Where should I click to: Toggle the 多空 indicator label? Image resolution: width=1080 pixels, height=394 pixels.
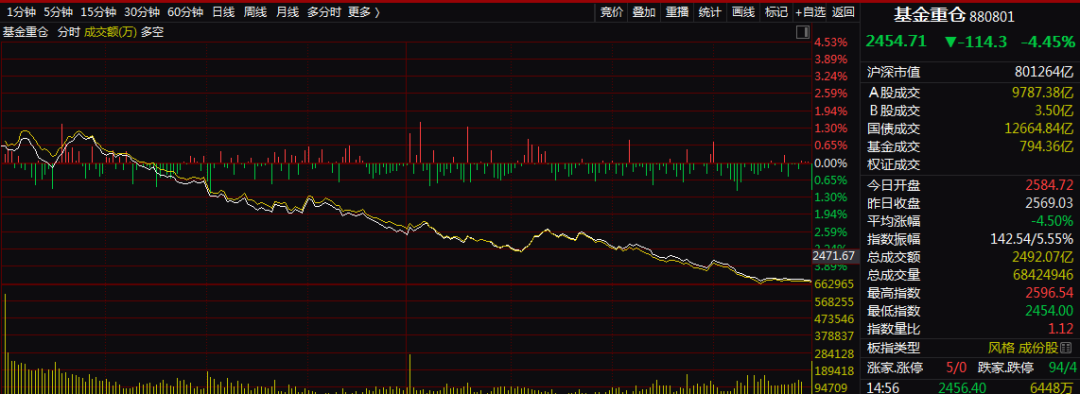152,32
